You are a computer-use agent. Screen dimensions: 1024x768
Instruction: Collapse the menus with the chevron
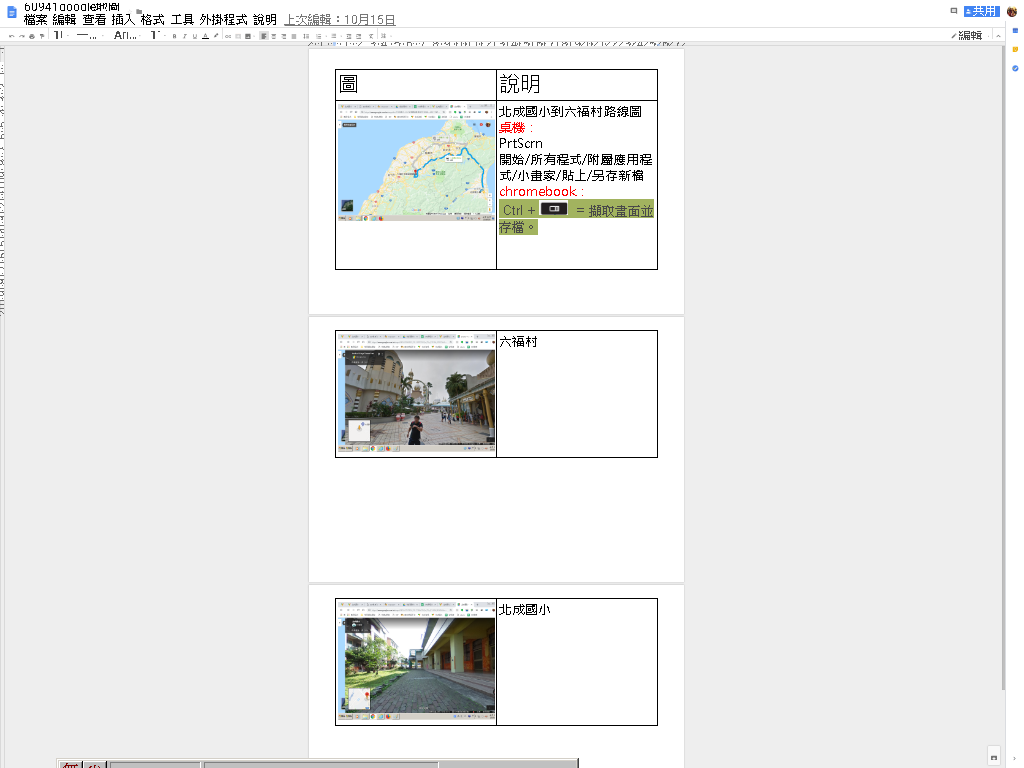click(999, 36)
